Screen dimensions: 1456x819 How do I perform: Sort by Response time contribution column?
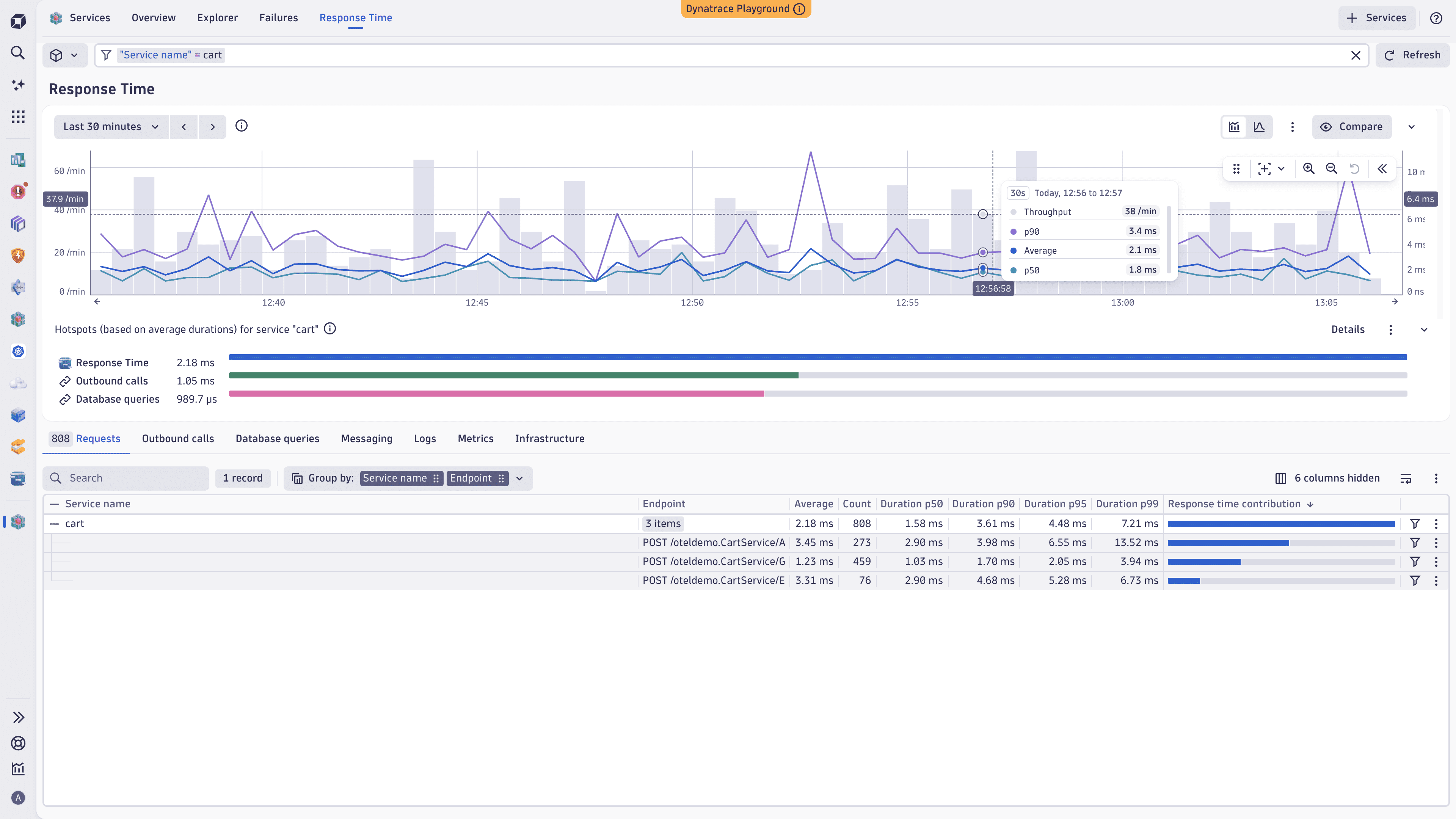(x=1240, y=504)
